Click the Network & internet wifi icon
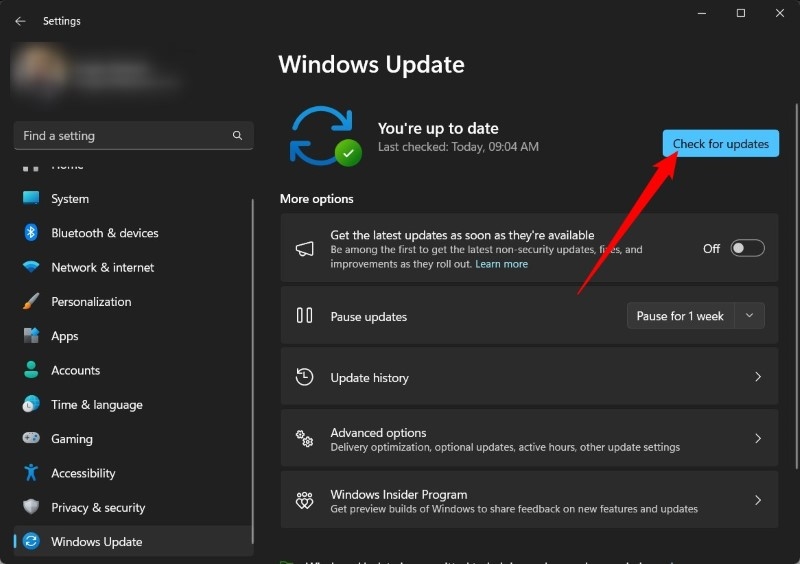The image size is (800, 564). click(31, 267)
